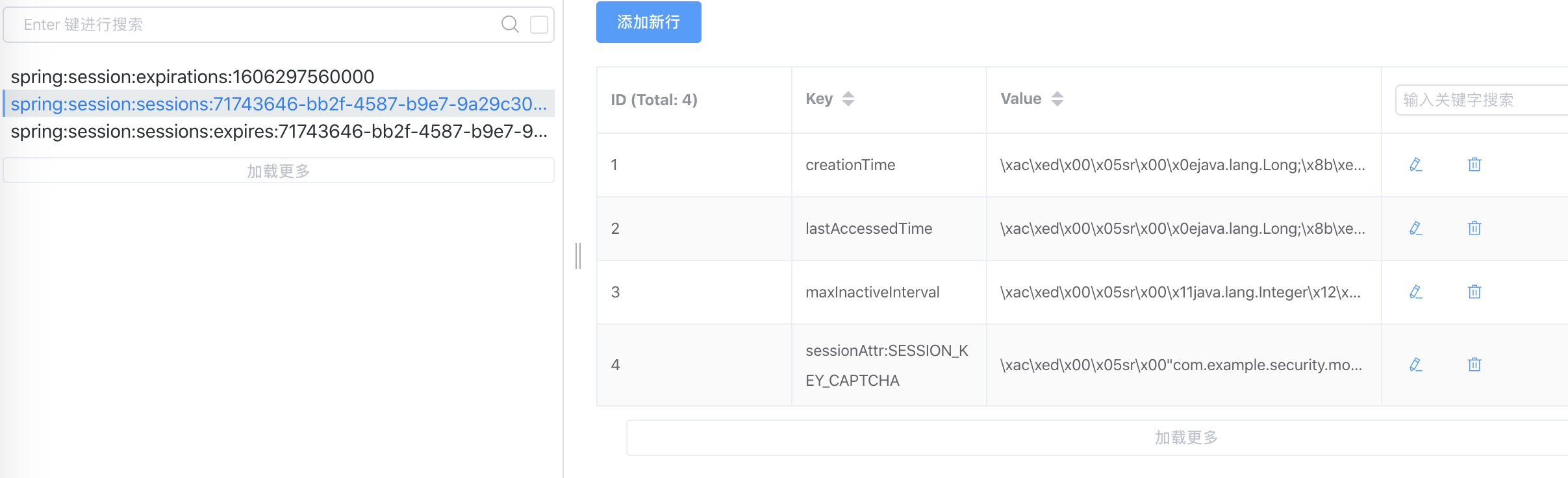Select spring:session:sessions:71743646 key
Image resolution: width=1568 pixels, height=478 pixels.
(279, 104)
